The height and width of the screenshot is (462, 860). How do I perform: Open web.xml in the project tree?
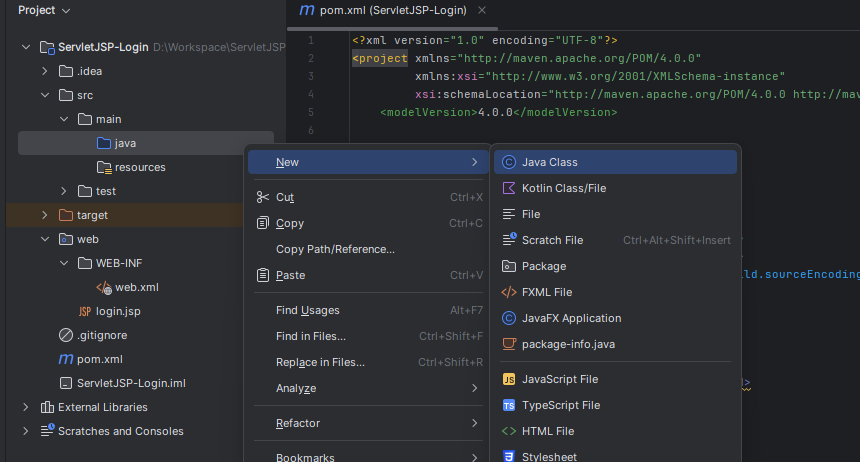tap(137, 287)
